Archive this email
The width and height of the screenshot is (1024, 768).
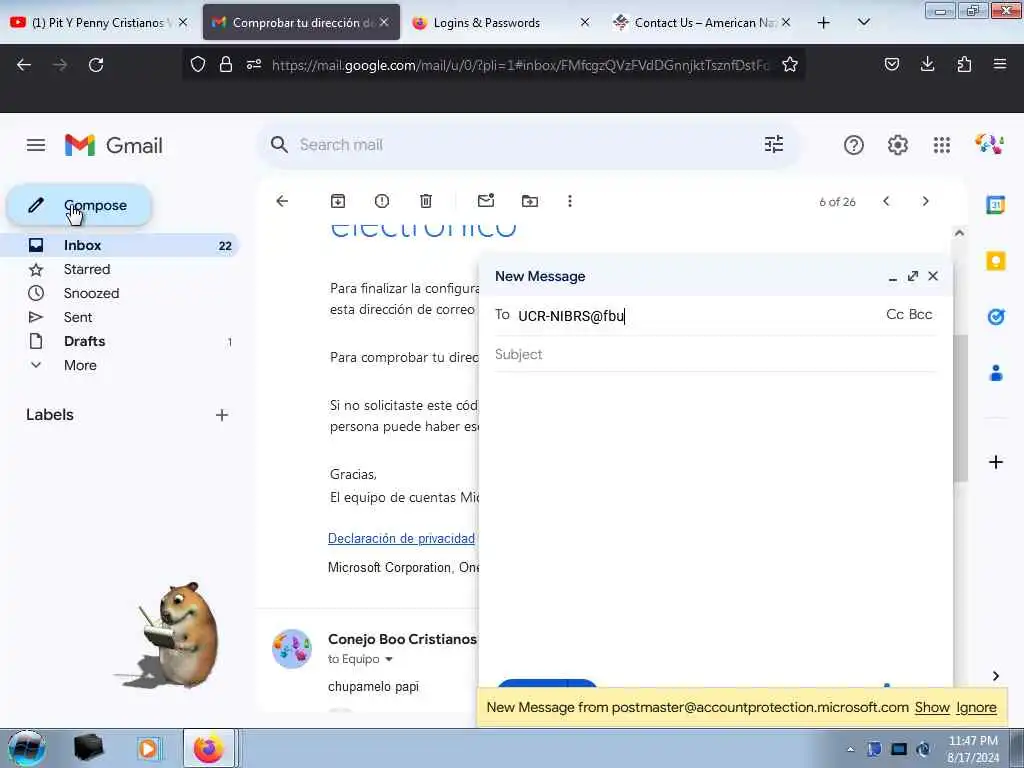(x=338, y=201)
